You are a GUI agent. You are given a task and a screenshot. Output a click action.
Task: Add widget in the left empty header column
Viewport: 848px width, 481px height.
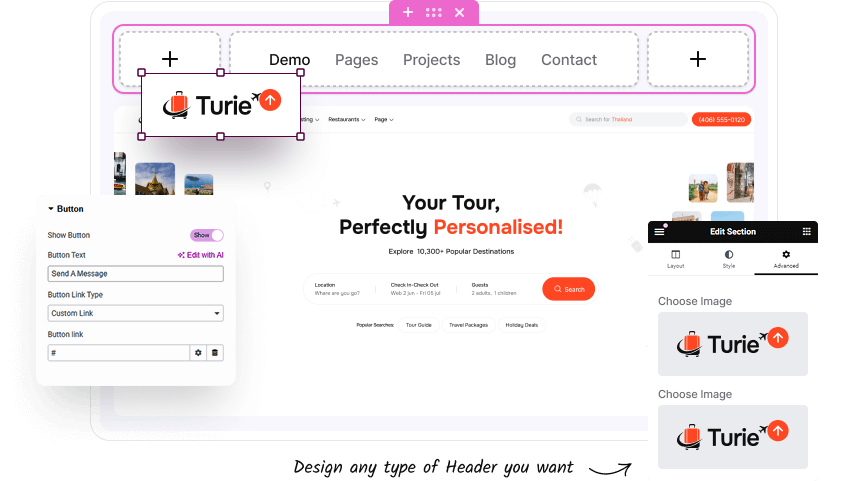[x=170, y=59]
